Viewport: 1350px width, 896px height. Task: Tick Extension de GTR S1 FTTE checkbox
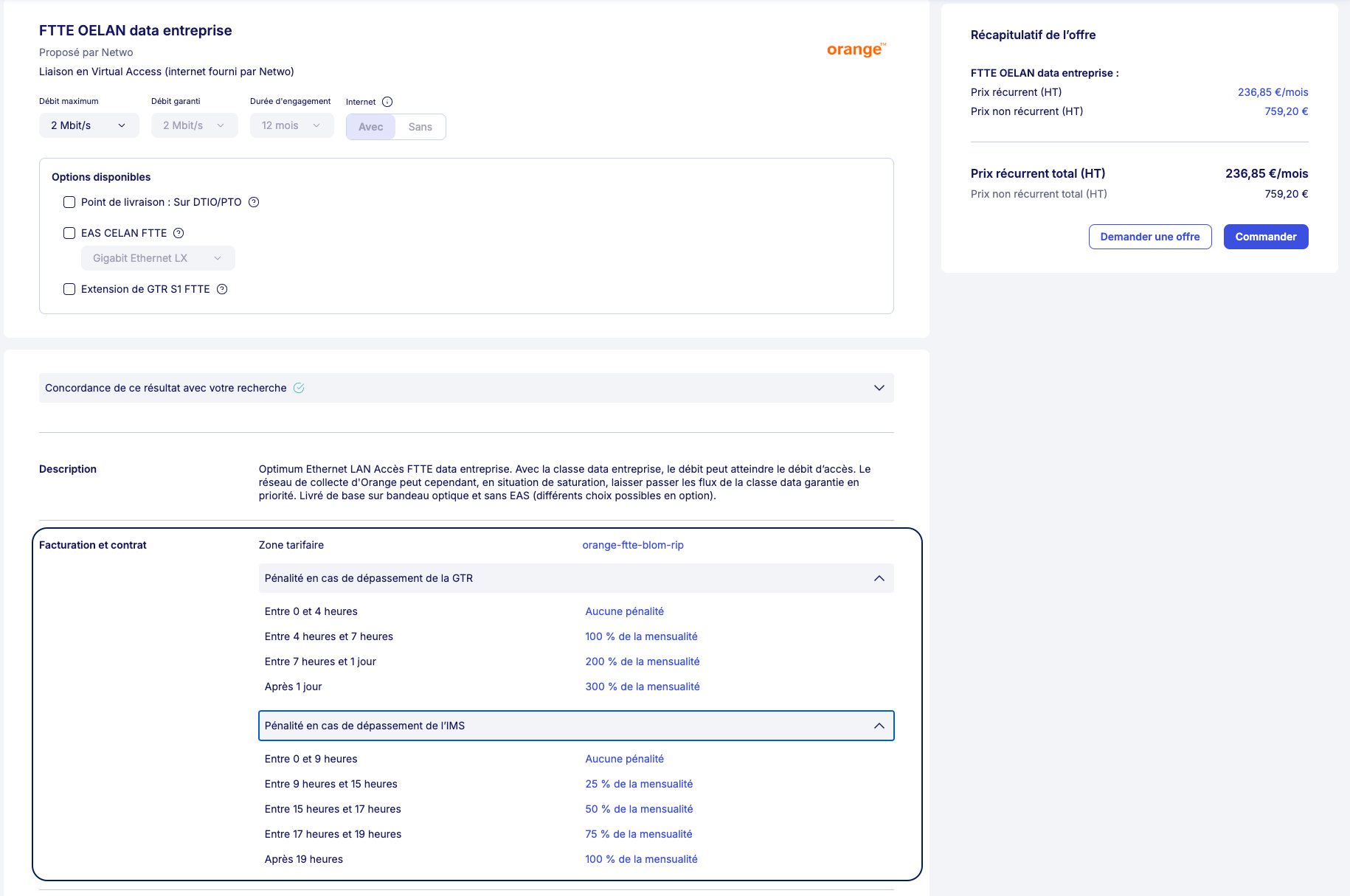click(69, 289)
